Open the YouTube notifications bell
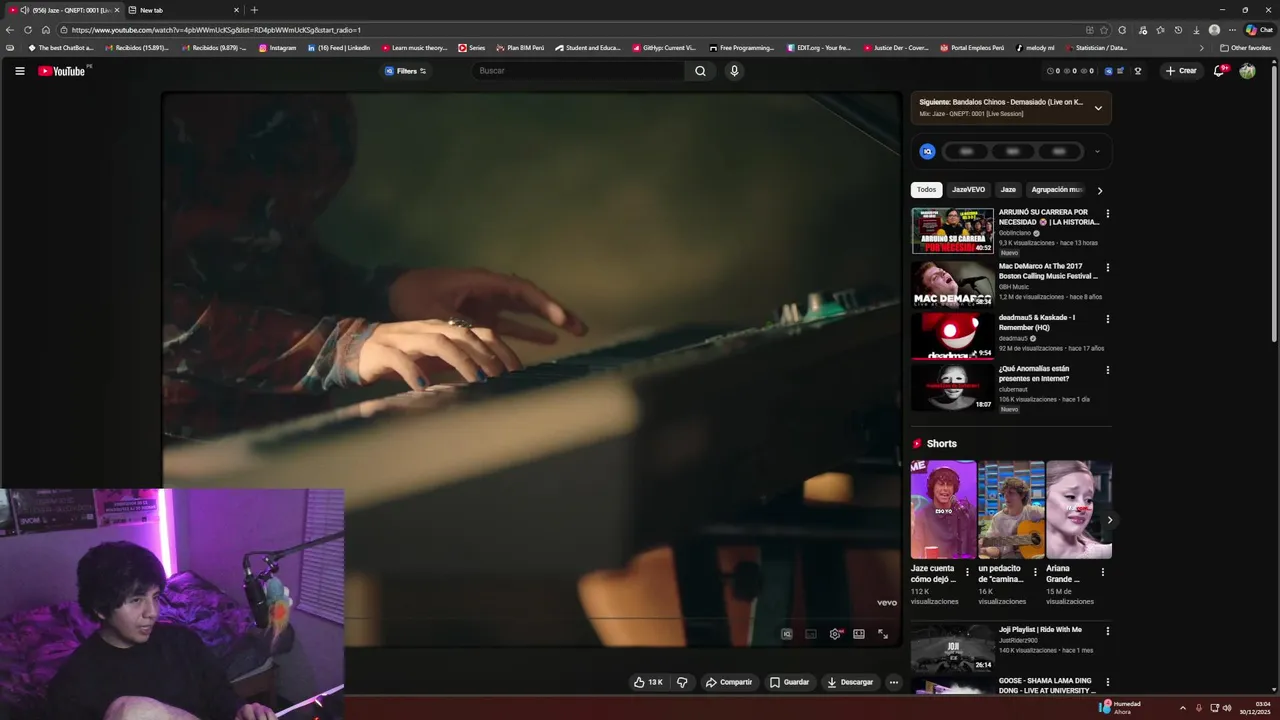This screenshot has height=720, width=1280. [x=1218, y=71]
